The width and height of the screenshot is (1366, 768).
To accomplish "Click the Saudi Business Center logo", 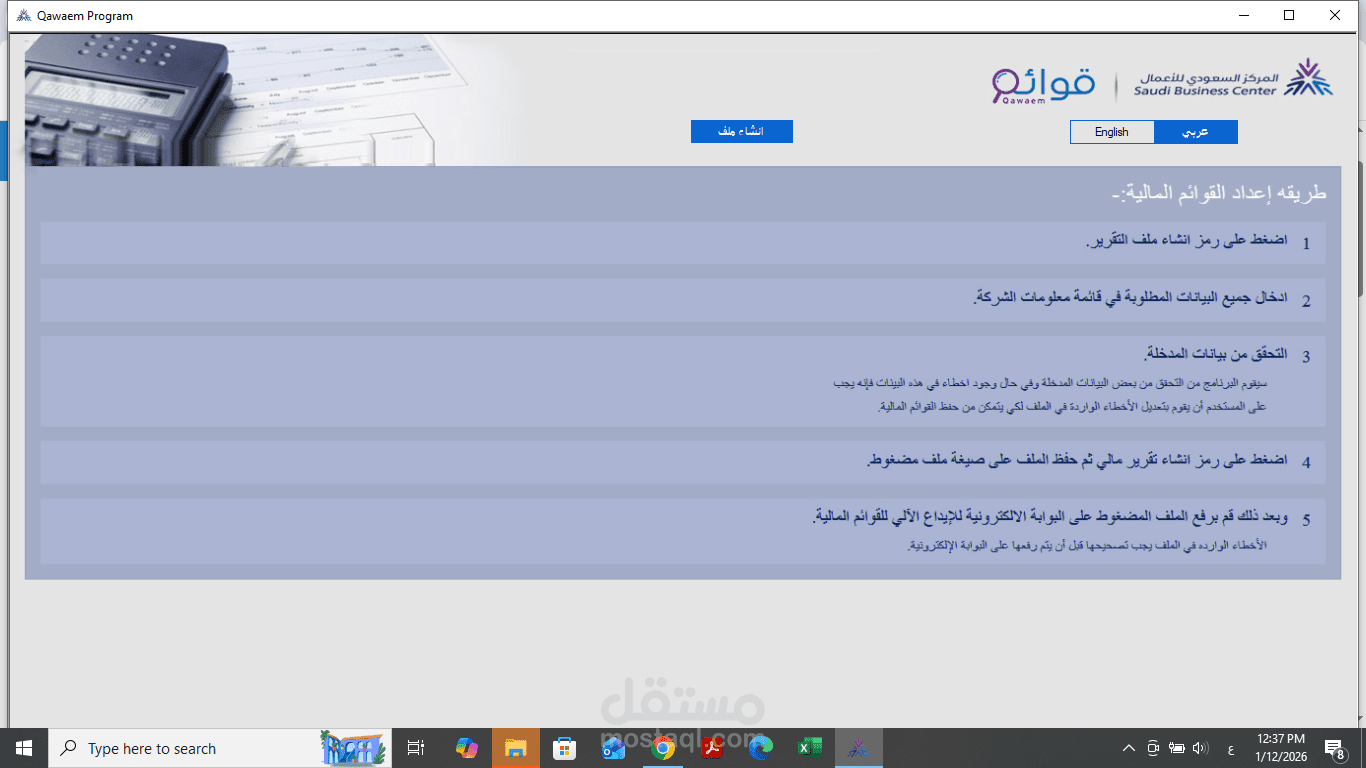I will (x=1234, y=80).
